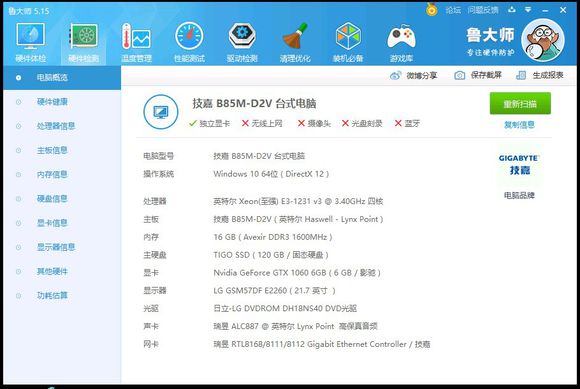Click the camera icon beside 保存截屏
The width and height of the screenshot is (580, 389).
pyautogui.click(x=459, y=75)
